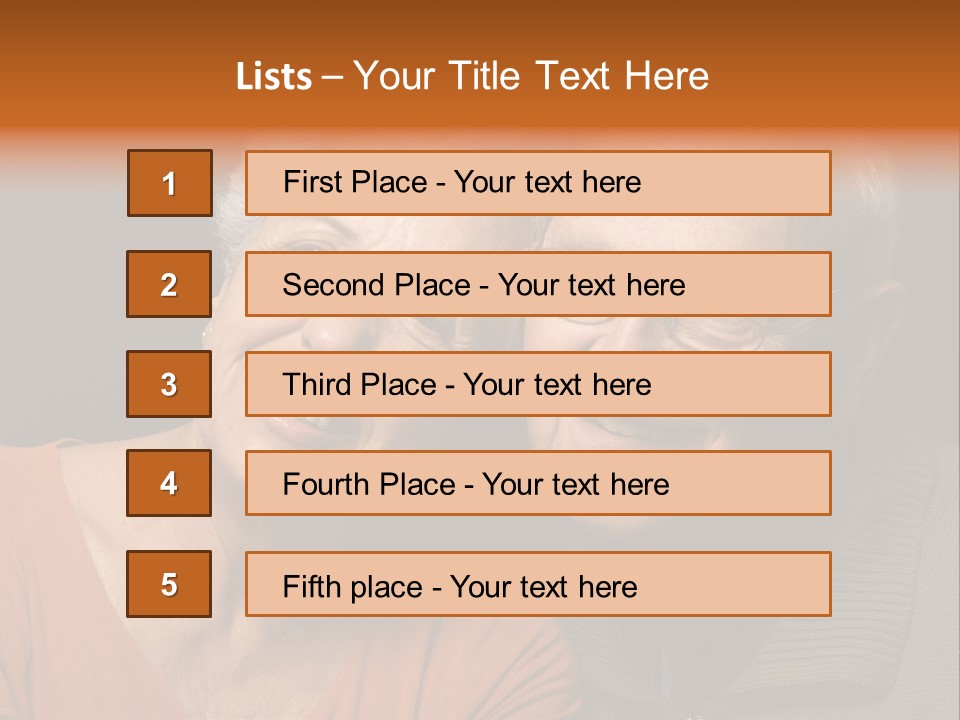Select the 'Fourth Place' list item

(538, 483)
